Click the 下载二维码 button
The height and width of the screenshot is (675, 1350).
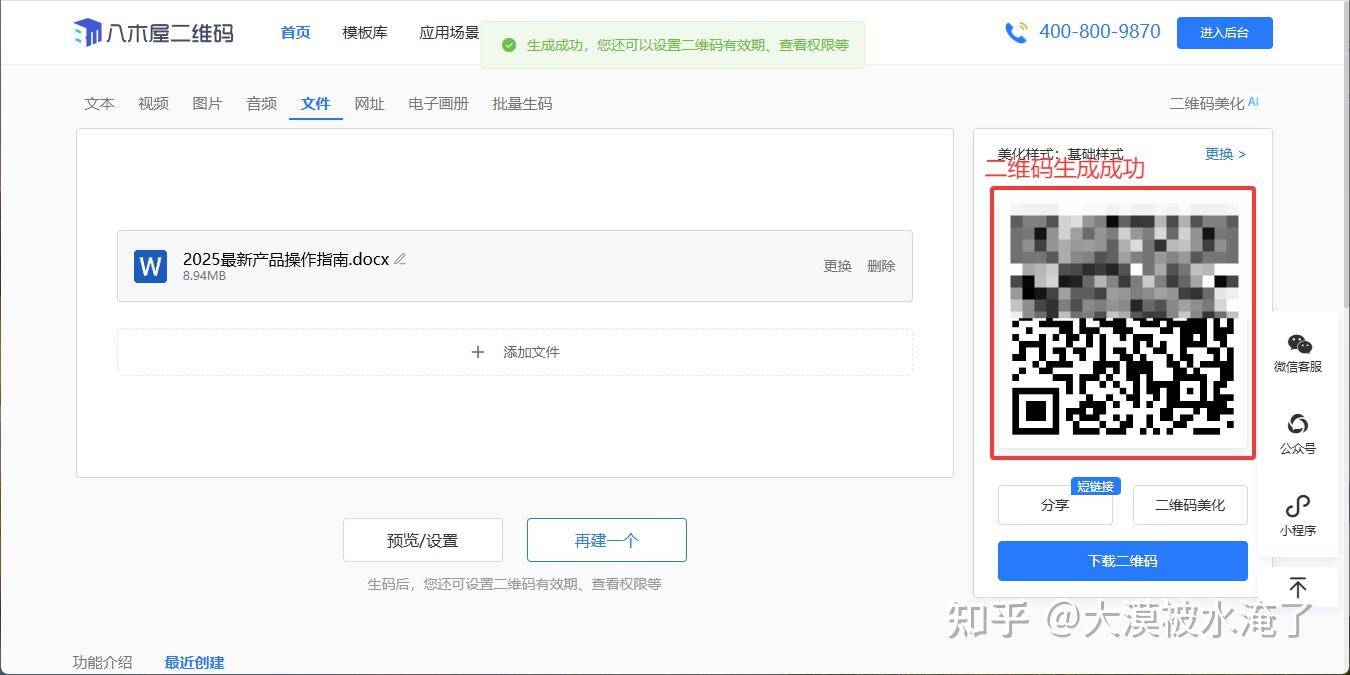pyautogui.click(x=1123, y=561)
